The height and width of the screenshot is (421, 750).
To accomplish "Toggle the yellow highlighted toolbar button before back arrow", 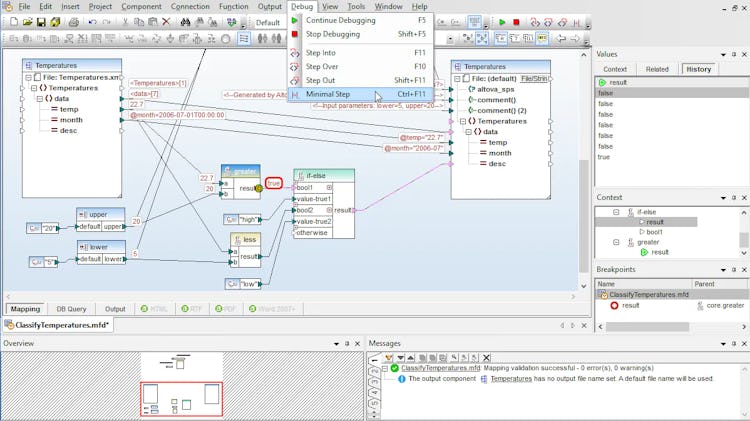I will point(542,39).
